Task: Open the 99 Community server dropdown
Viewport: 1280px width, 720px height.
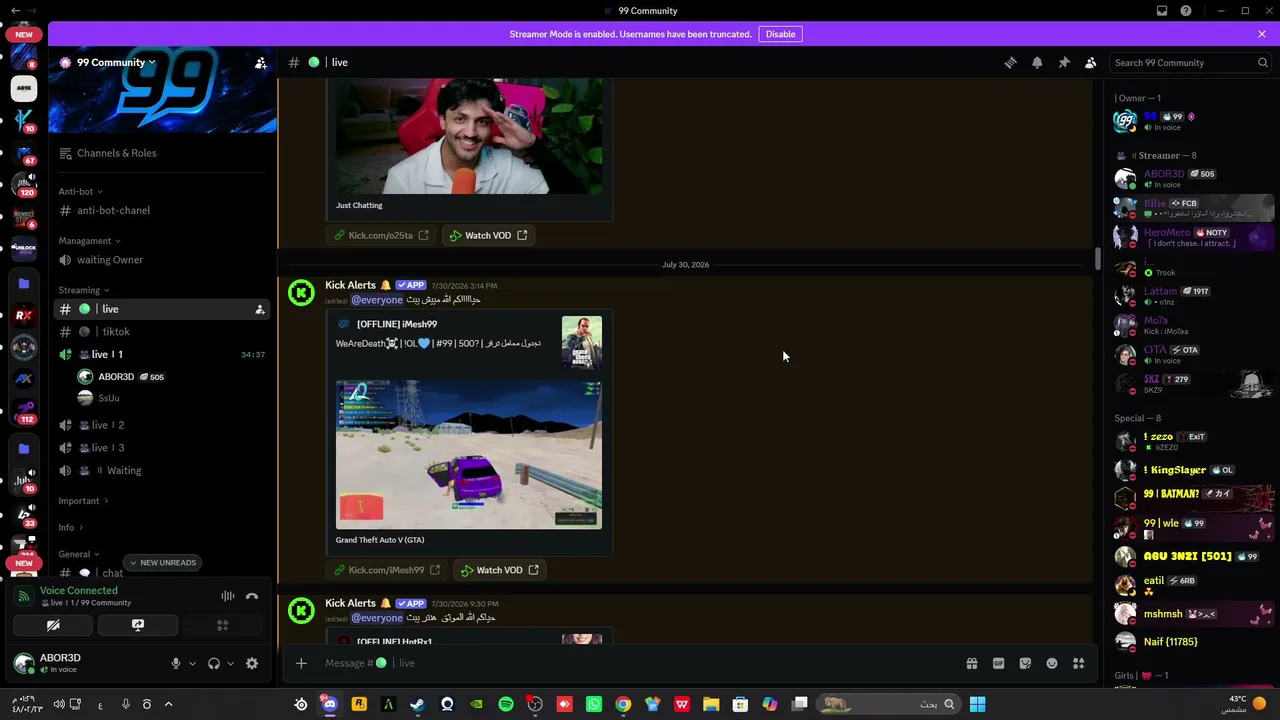Action: pos(115,62)
